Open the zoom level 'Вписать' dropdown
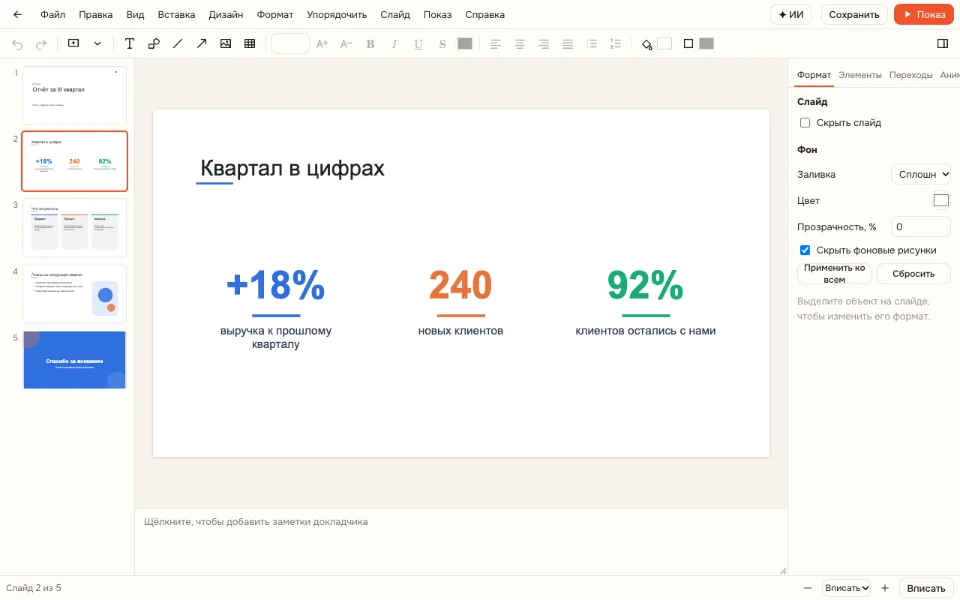The height and width of the screenshot is (600, 960). point(847,588)
